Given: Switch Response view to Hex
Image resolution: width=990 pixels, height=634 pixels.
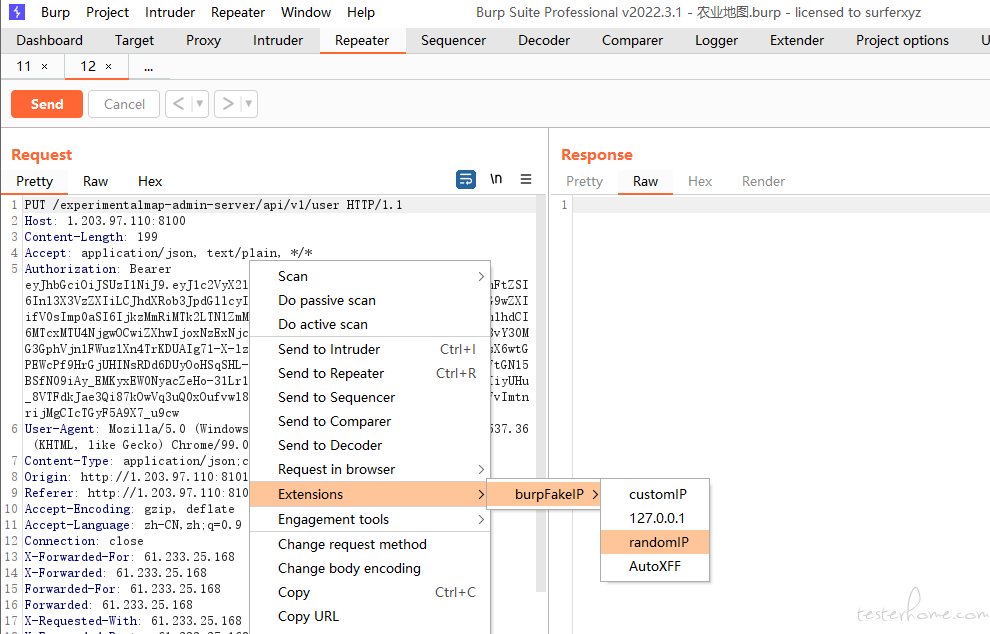Looking at the screenshot, I should click(700, 181).
